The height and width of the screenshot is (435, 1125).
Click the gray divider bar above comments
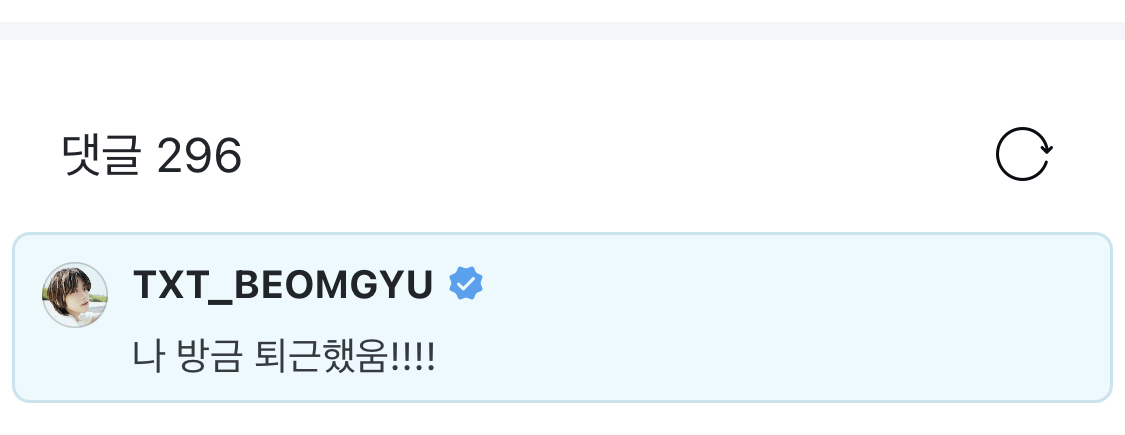[562, 31]
